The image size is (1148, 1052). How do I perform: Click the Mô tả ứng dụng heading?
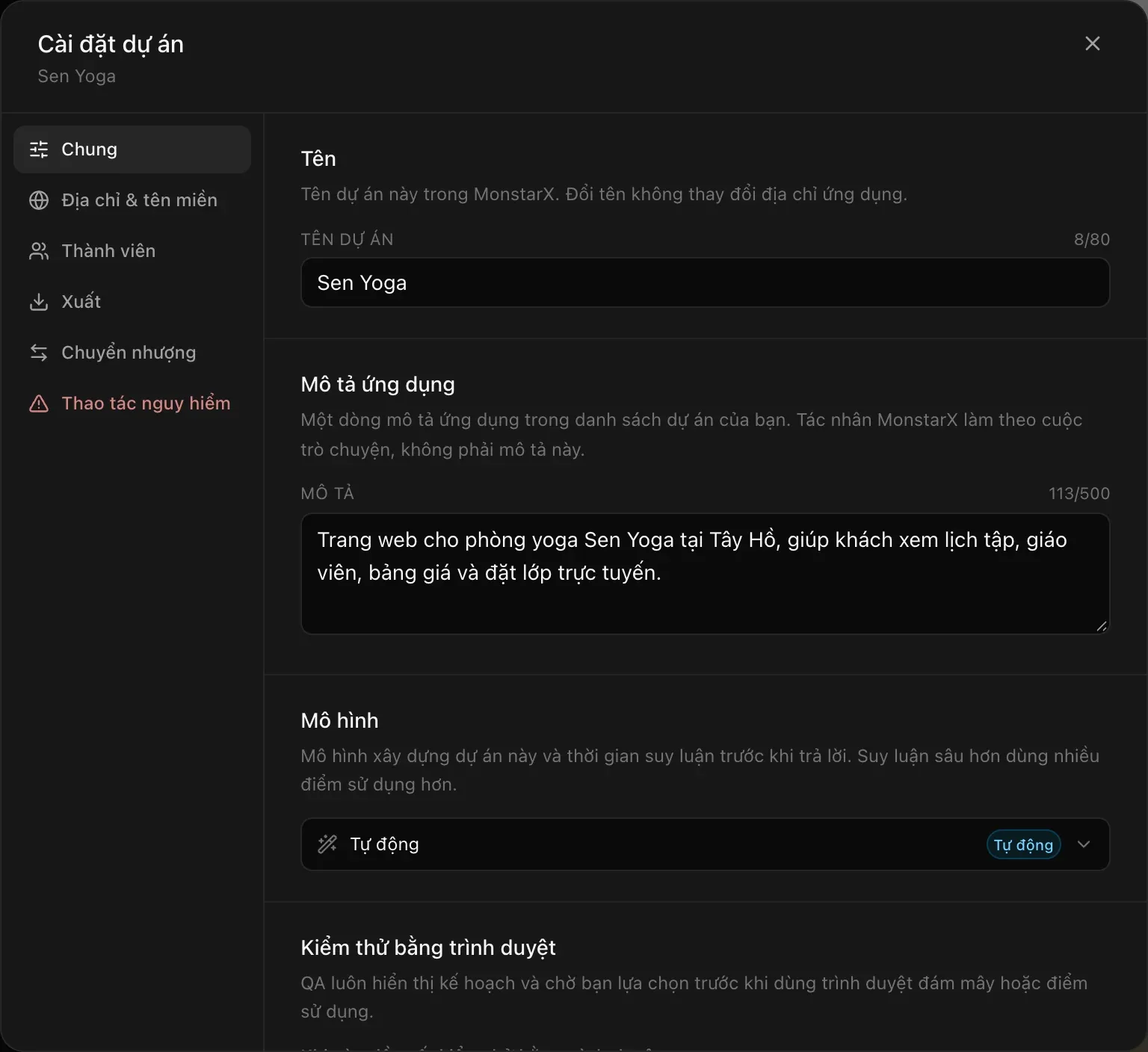(x=377, y=385)
